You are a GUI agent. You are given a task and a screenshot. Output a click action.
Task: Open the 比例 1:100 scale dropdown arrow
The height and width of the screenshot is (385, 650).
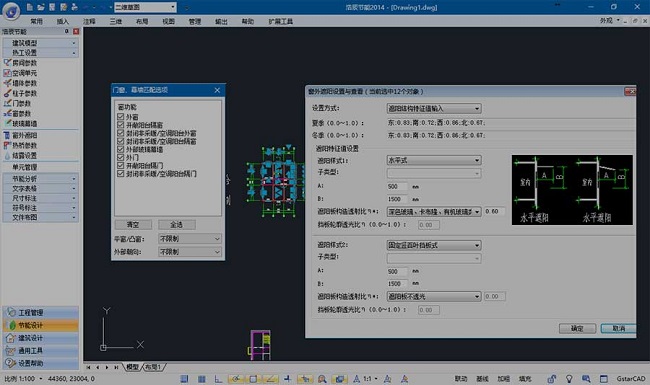[41, 379]
